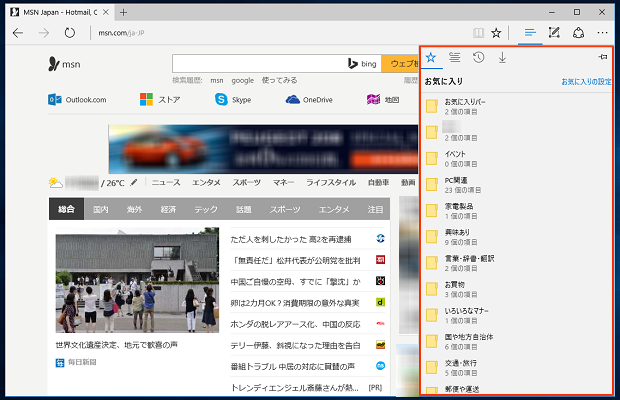The image size is (620, 400).
Task: Select the 経済 news tab
Action: pyautogui.click(x=168, y=209)
